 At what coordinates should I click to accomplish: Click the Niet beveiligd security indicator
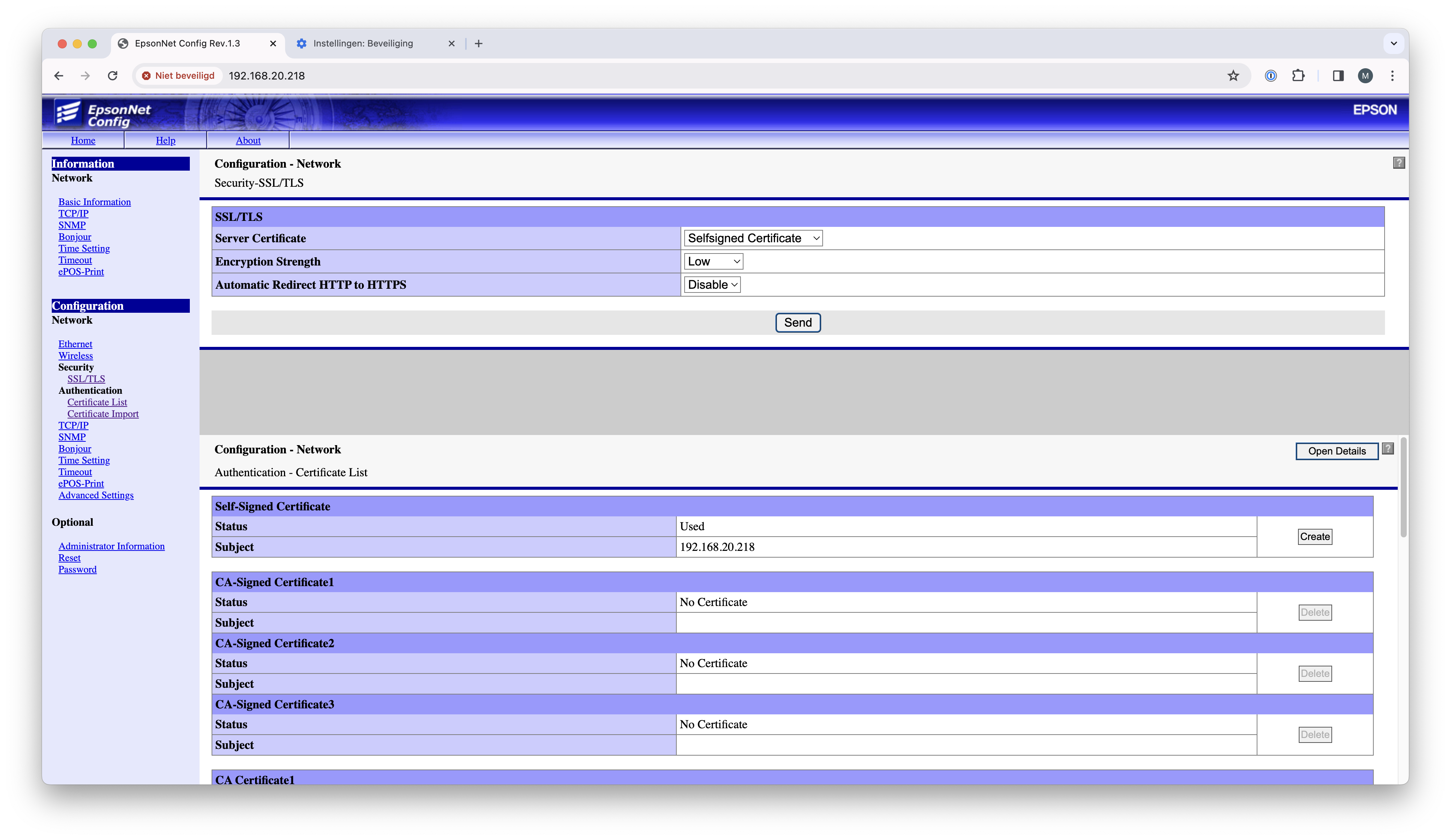point(179,75)
